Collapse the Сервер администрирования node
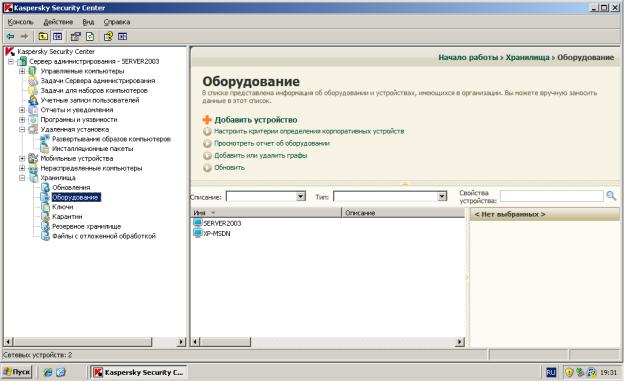Screen dimensions: 624x381 pos(11,61)
